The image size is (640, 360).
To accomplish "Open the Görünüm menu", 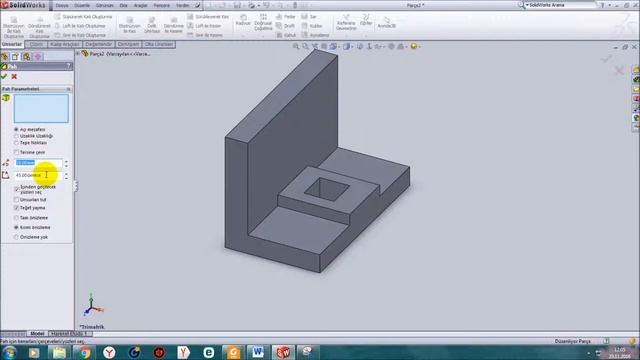I will tap(105, 5).
